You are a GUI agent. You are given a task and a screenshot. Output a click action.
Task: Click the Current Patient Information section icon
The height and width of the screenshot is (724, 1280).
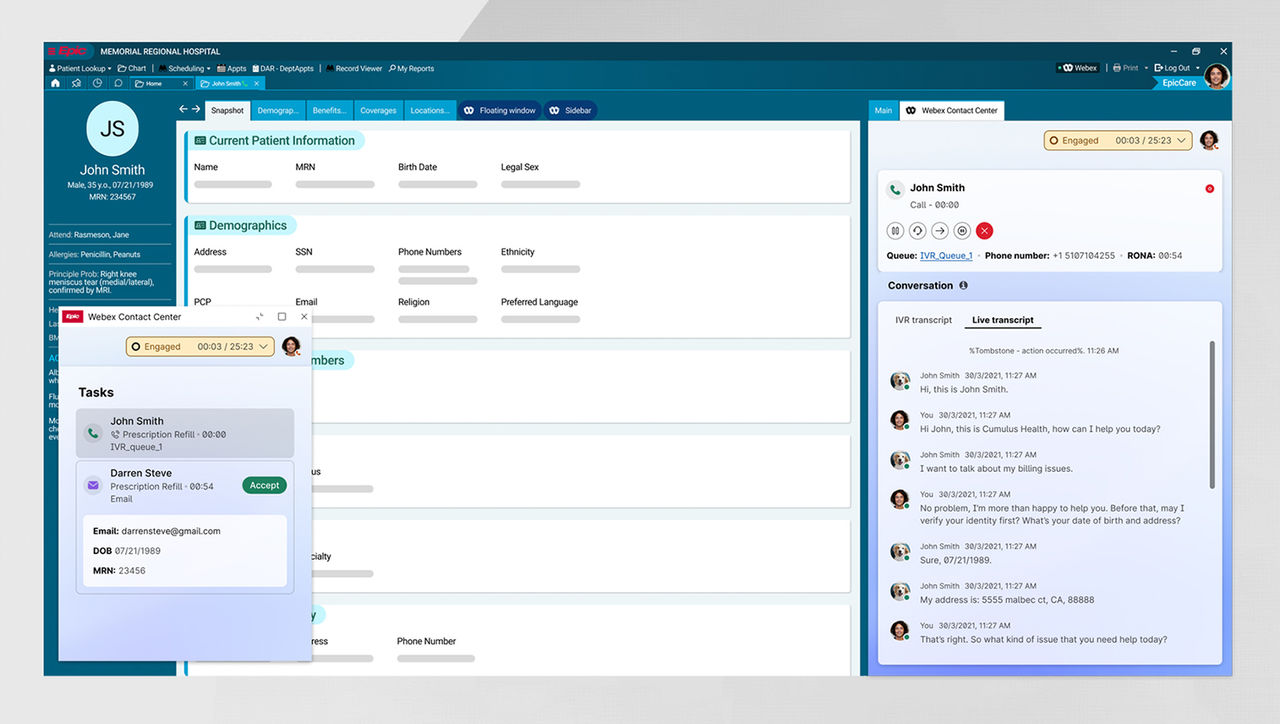(200, 141)
